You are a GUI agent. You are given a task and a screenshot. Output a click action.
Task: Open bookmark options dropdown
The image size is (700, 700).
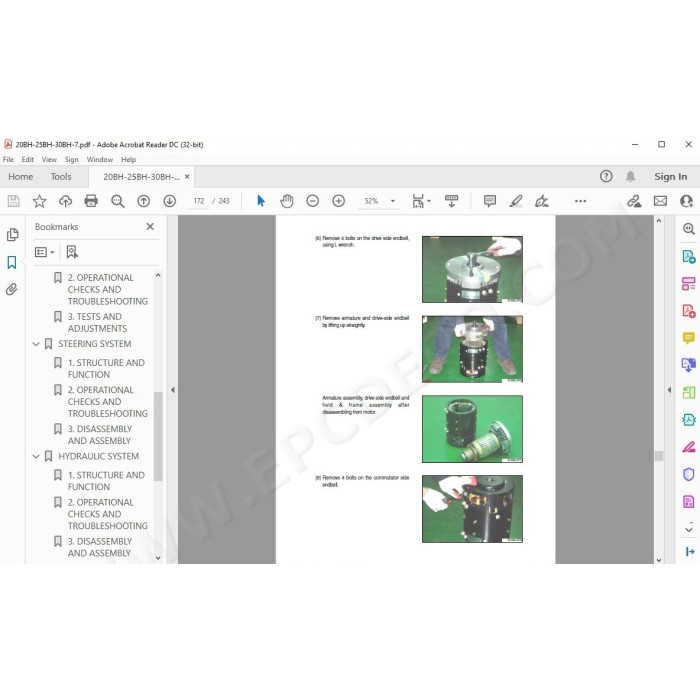point(44,252)
